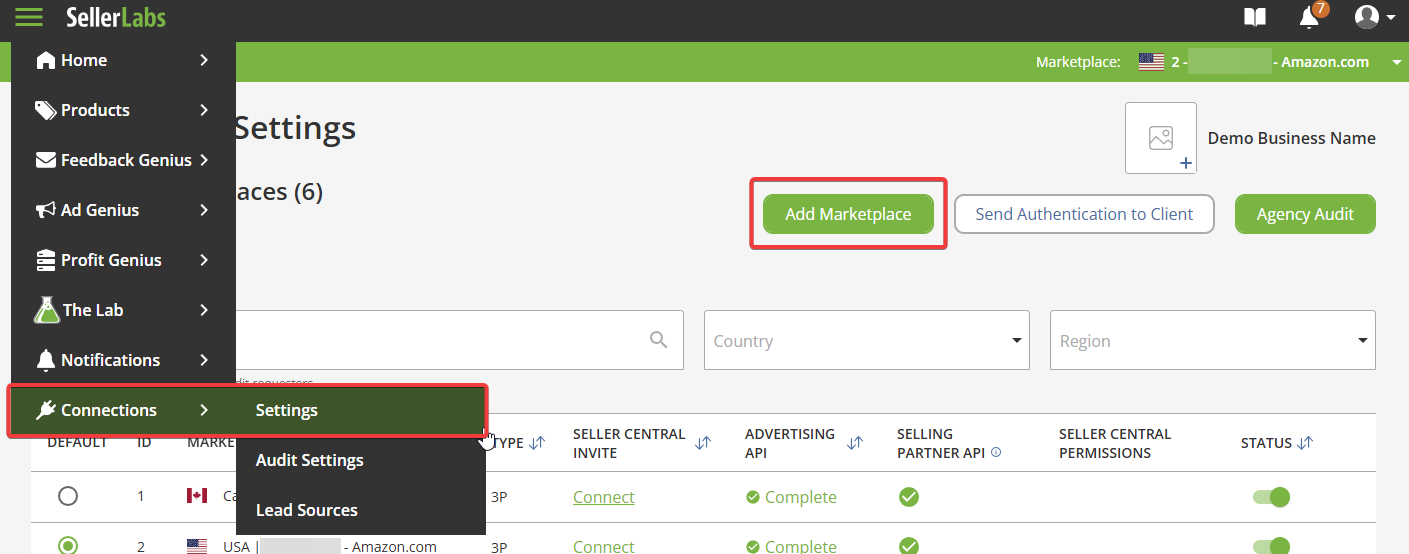Open the book documentation icon
1409x554 pixels.
(x=1254, y=17)
